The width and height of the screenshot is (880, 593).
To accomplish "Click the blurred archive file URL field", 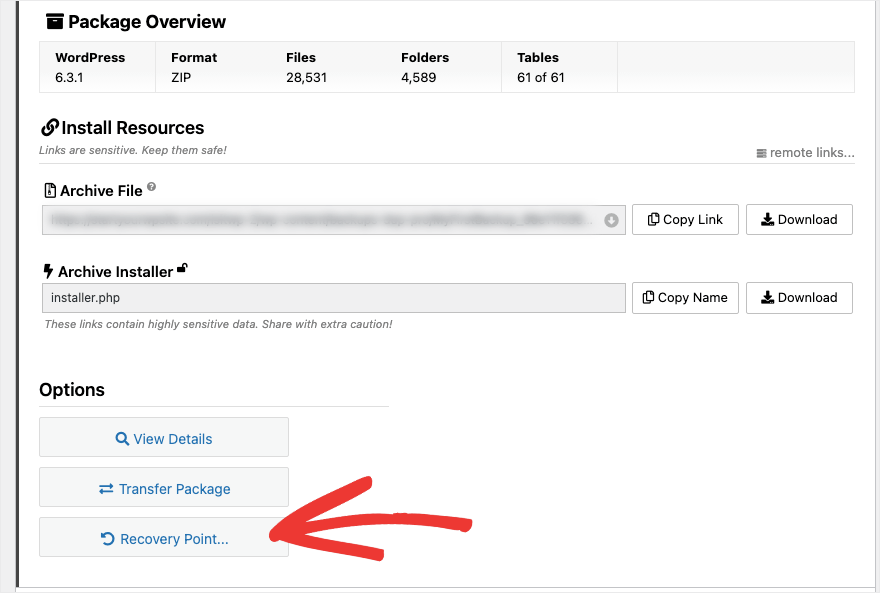I will [x=333, y=220].
